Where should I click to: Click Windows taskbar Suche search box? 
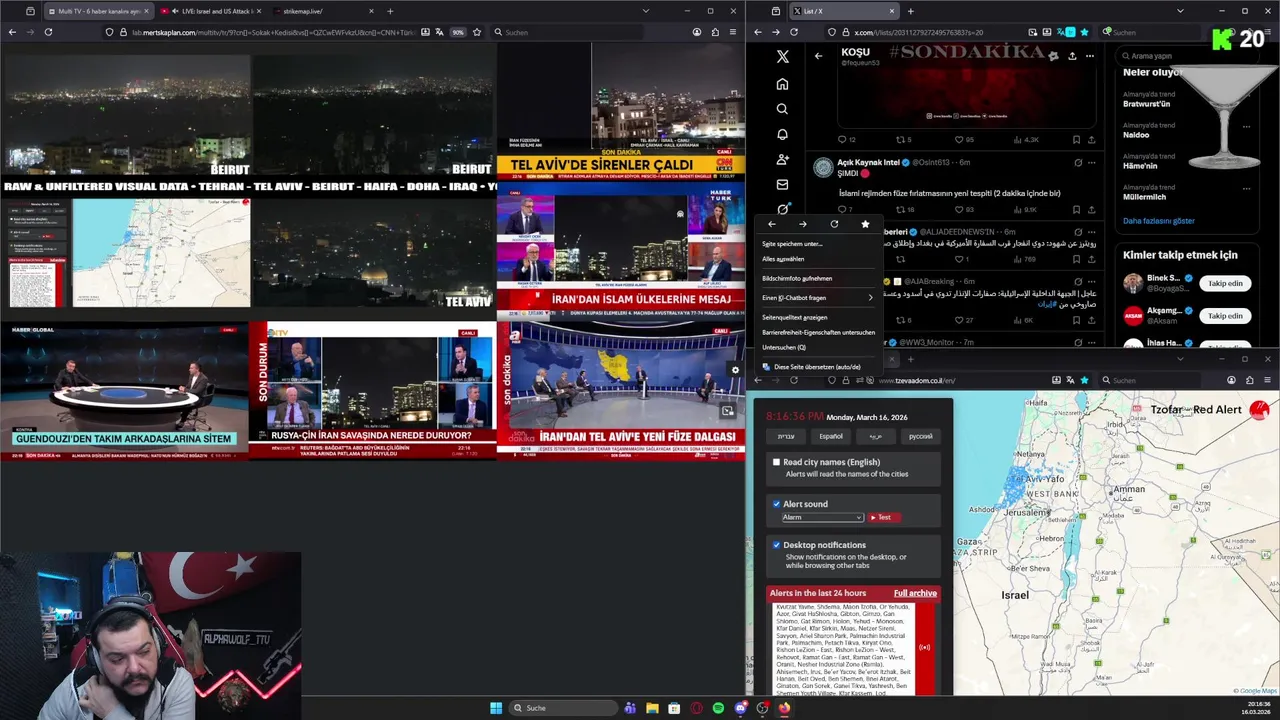tap(563, 708)
